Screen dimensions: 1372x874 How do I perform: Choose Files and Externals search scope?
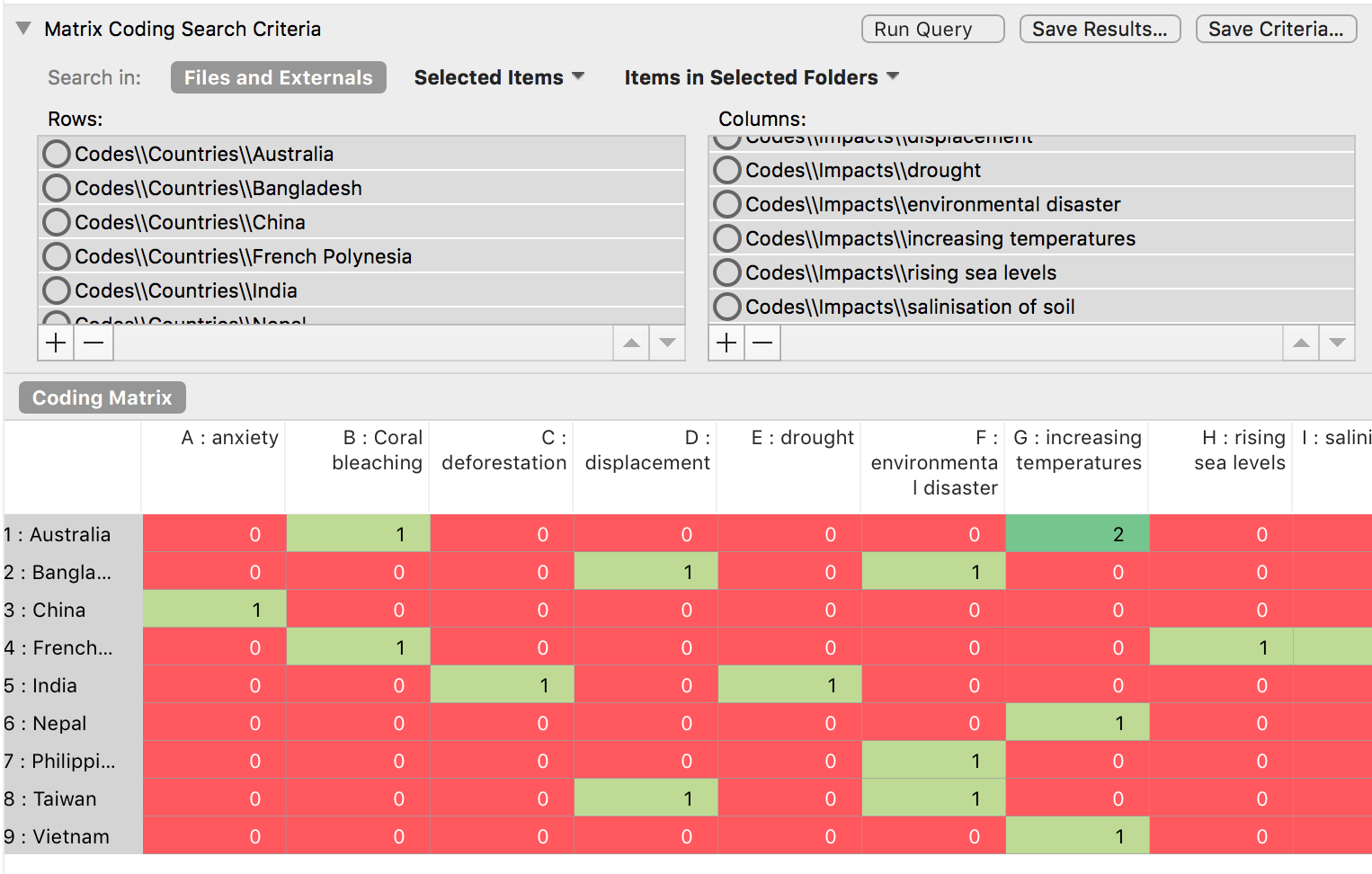[278, 77]
